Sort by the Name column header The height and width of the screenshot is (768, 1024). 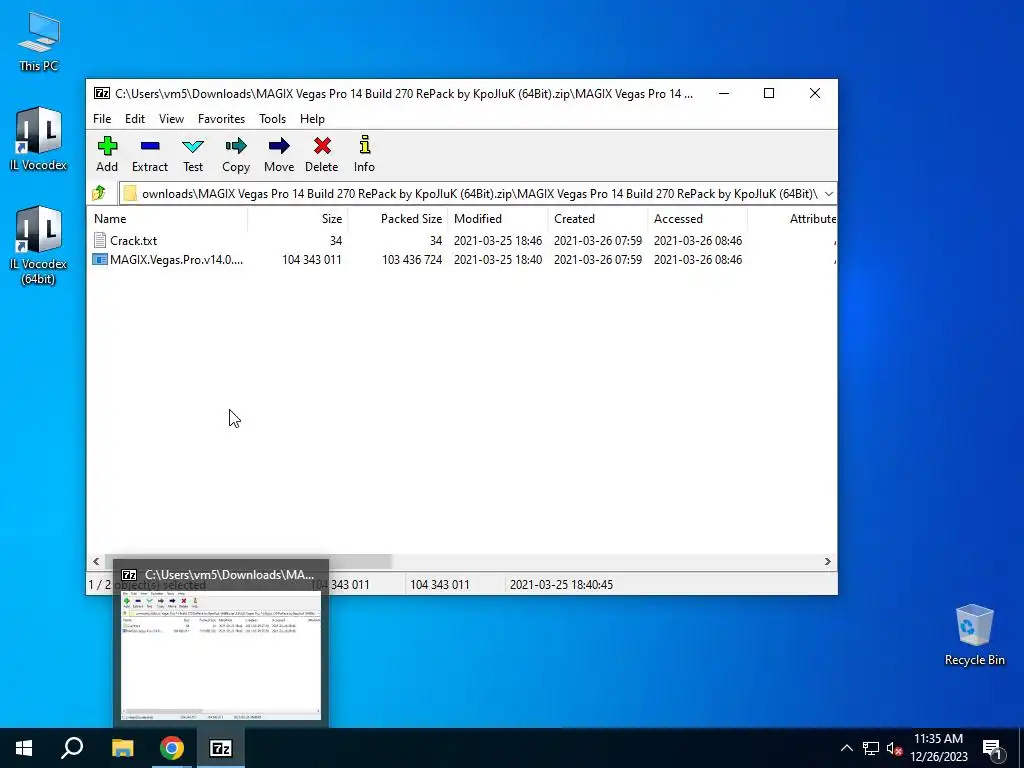(167, 219)
